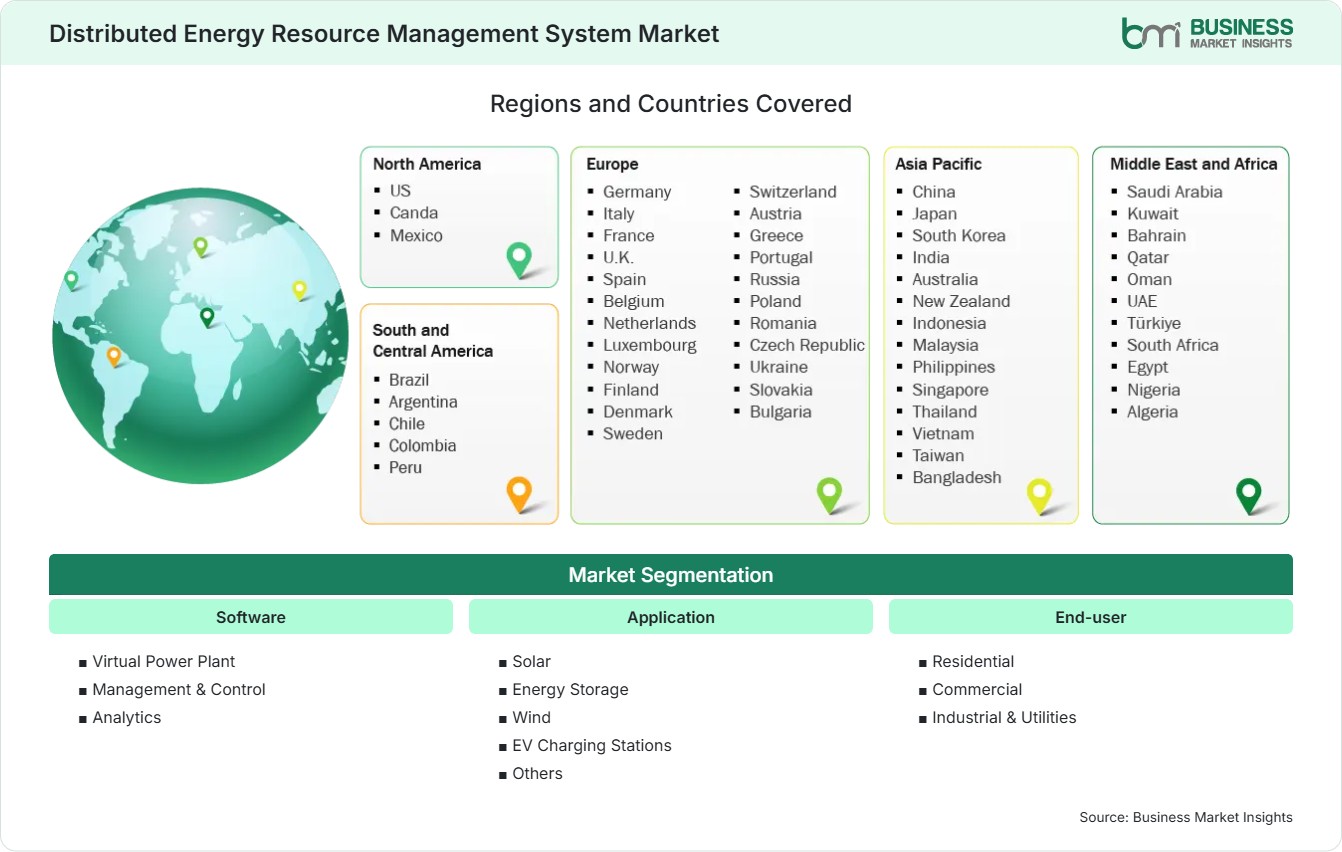Select 'Germany' in the Europe list
Screen dimensions: 1342x852
tap(637, 191)
